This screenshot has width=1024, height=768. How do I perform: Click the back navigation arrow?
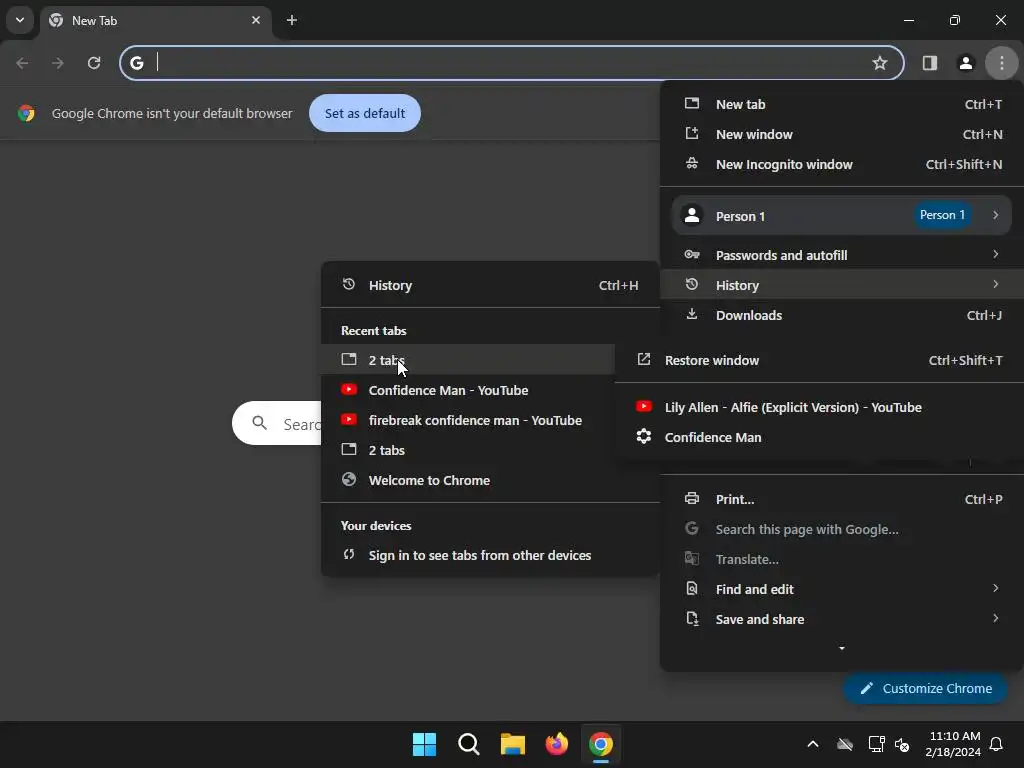[x=22, y=63]
